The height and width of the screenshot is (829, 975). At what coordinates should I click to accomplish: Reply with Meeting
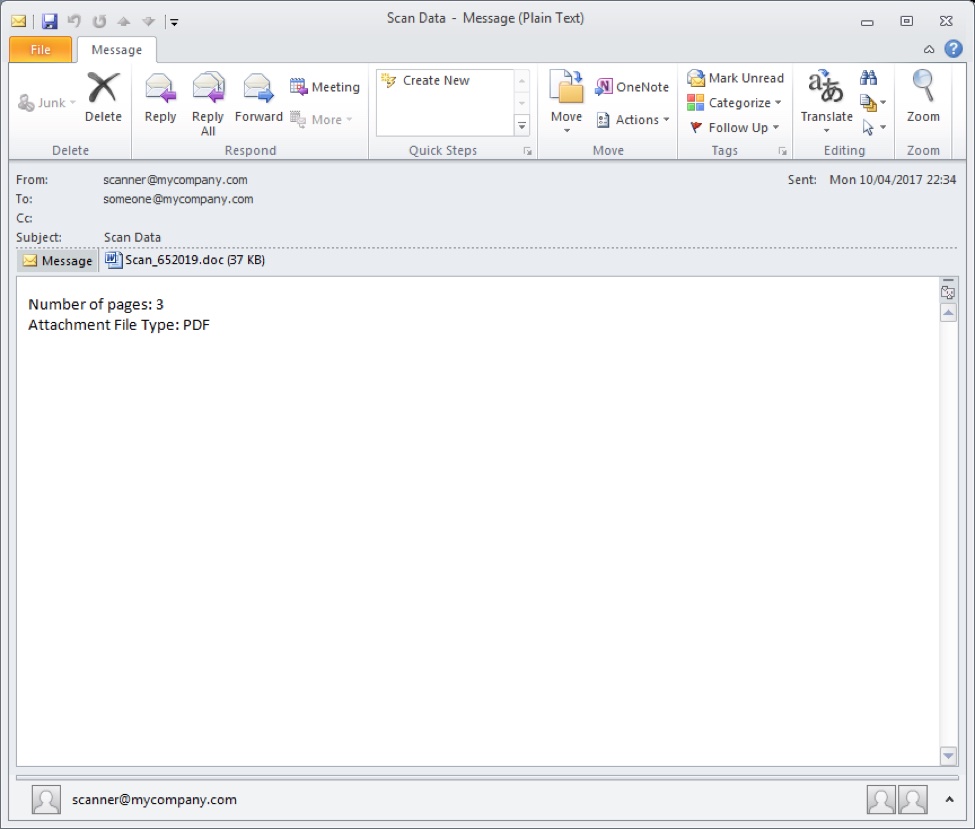325,87
